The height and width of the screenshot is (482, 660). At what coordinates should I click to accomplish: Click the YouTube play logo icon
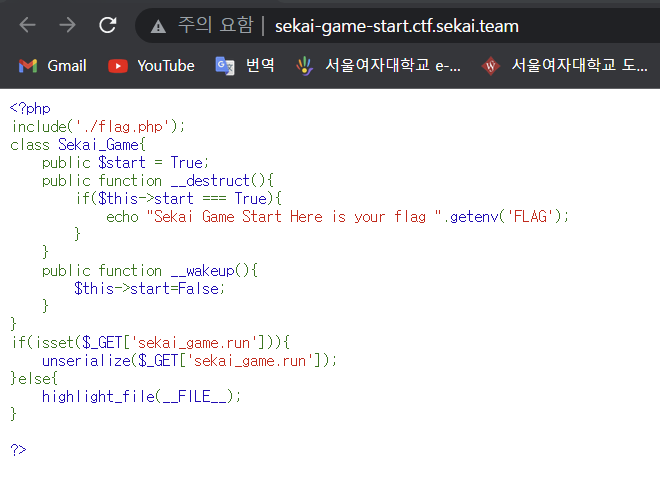pyautogui.click(x=118, y=66)
